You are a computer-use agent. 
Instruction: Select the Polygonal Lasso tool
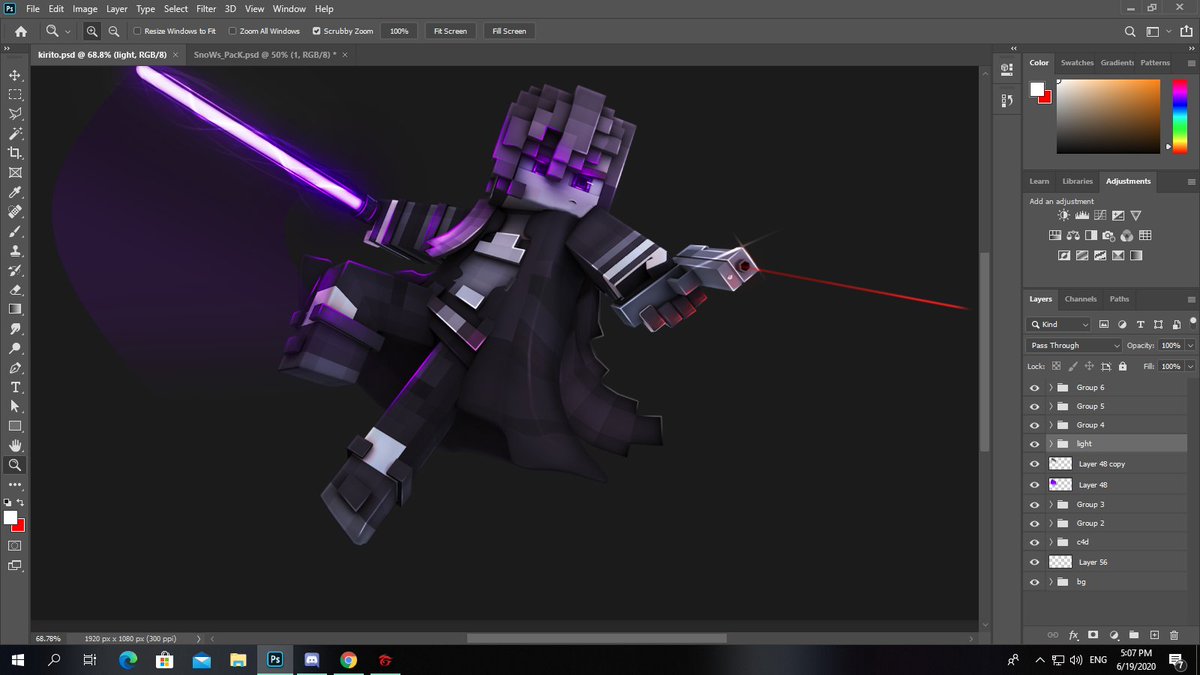pos(15,114)
